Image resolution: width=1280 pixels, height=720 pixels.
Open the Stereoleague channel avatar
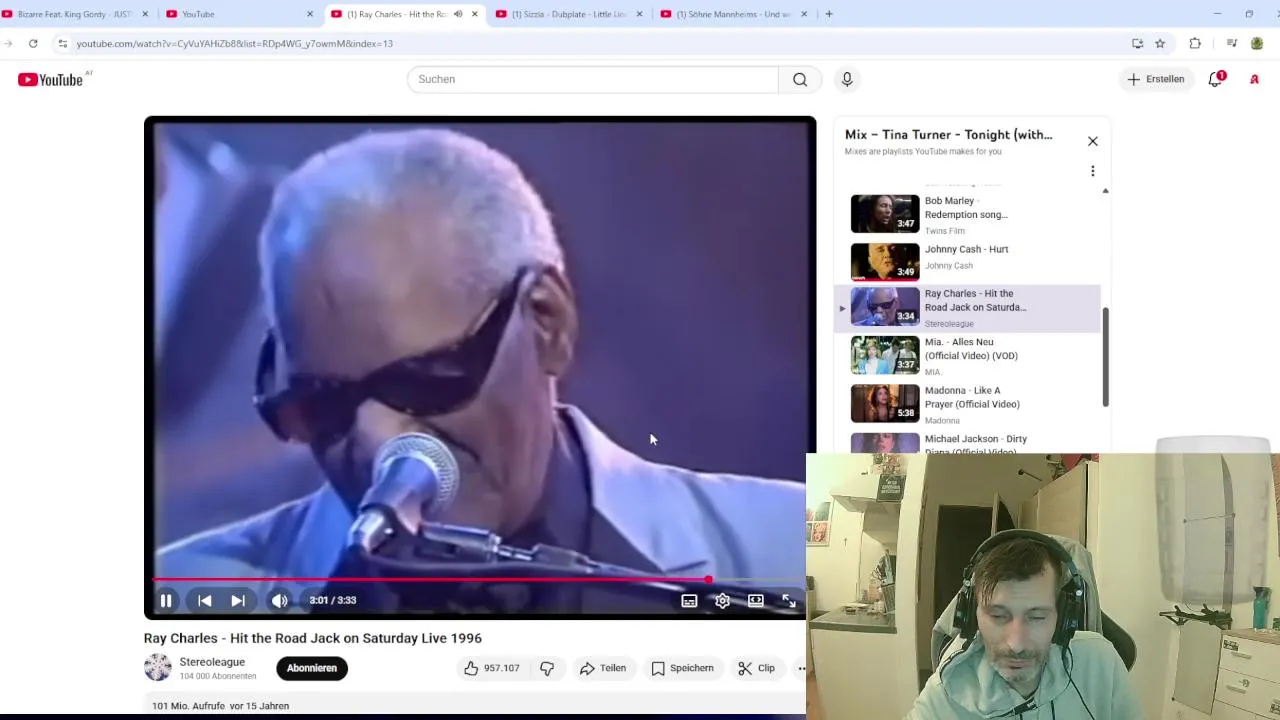pos(158,667)
